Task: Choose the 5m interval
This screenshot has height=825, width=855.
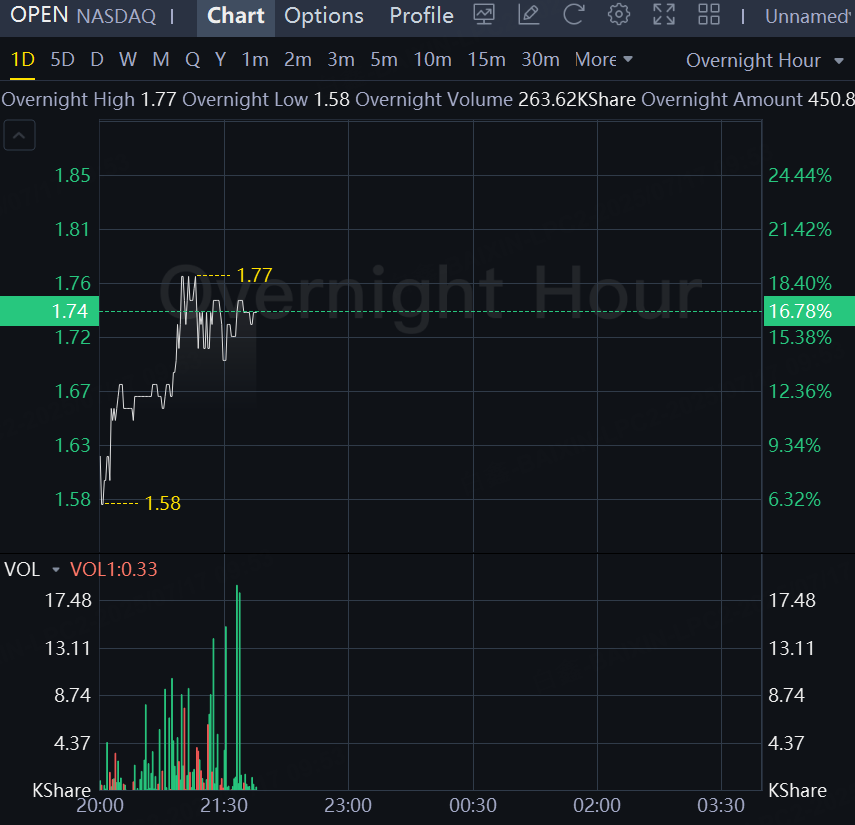Action: pyautogui.click(x=384, y=59)
